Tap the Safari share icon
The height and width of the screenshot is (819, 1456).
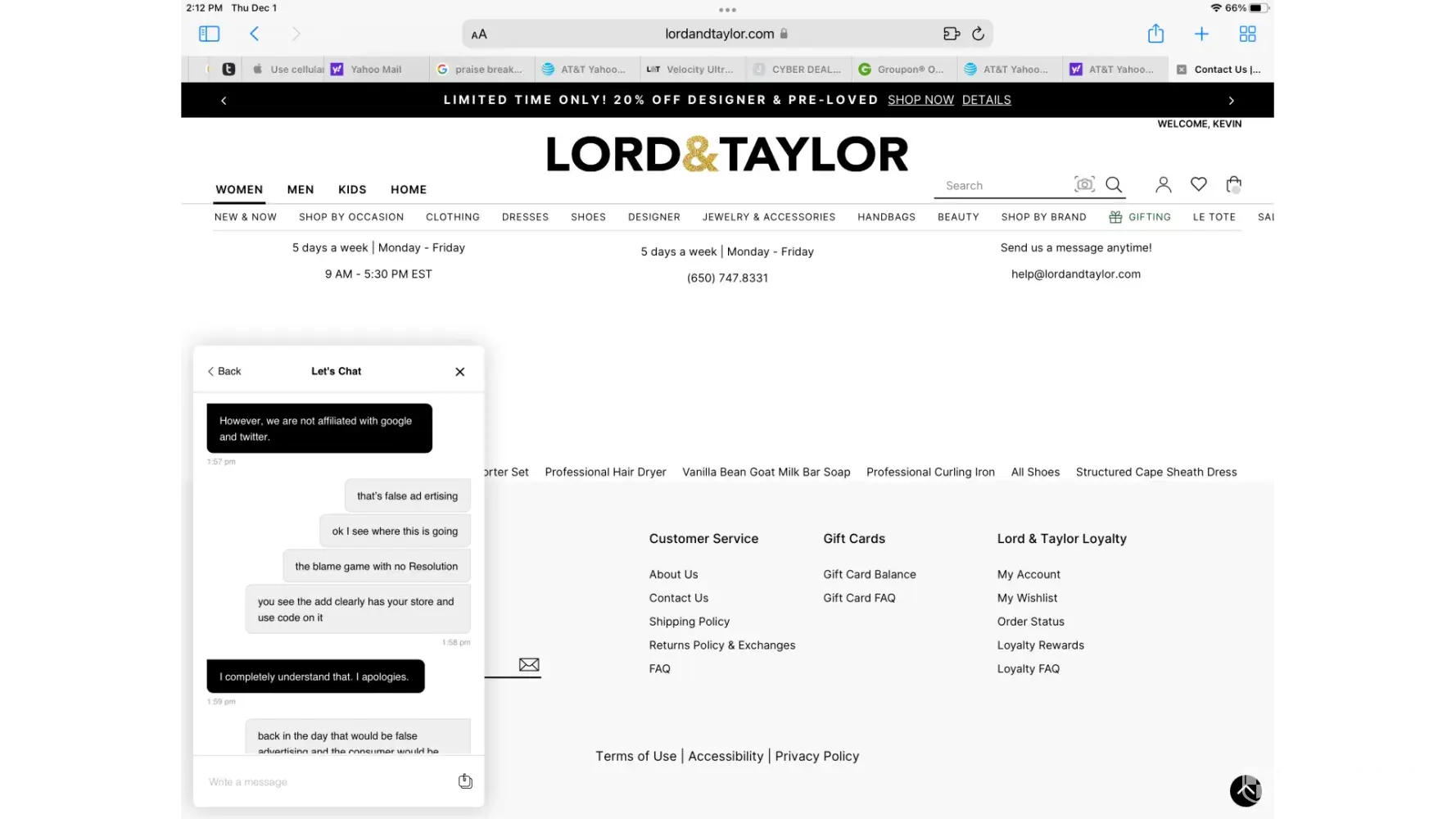tap(1155, 34)
